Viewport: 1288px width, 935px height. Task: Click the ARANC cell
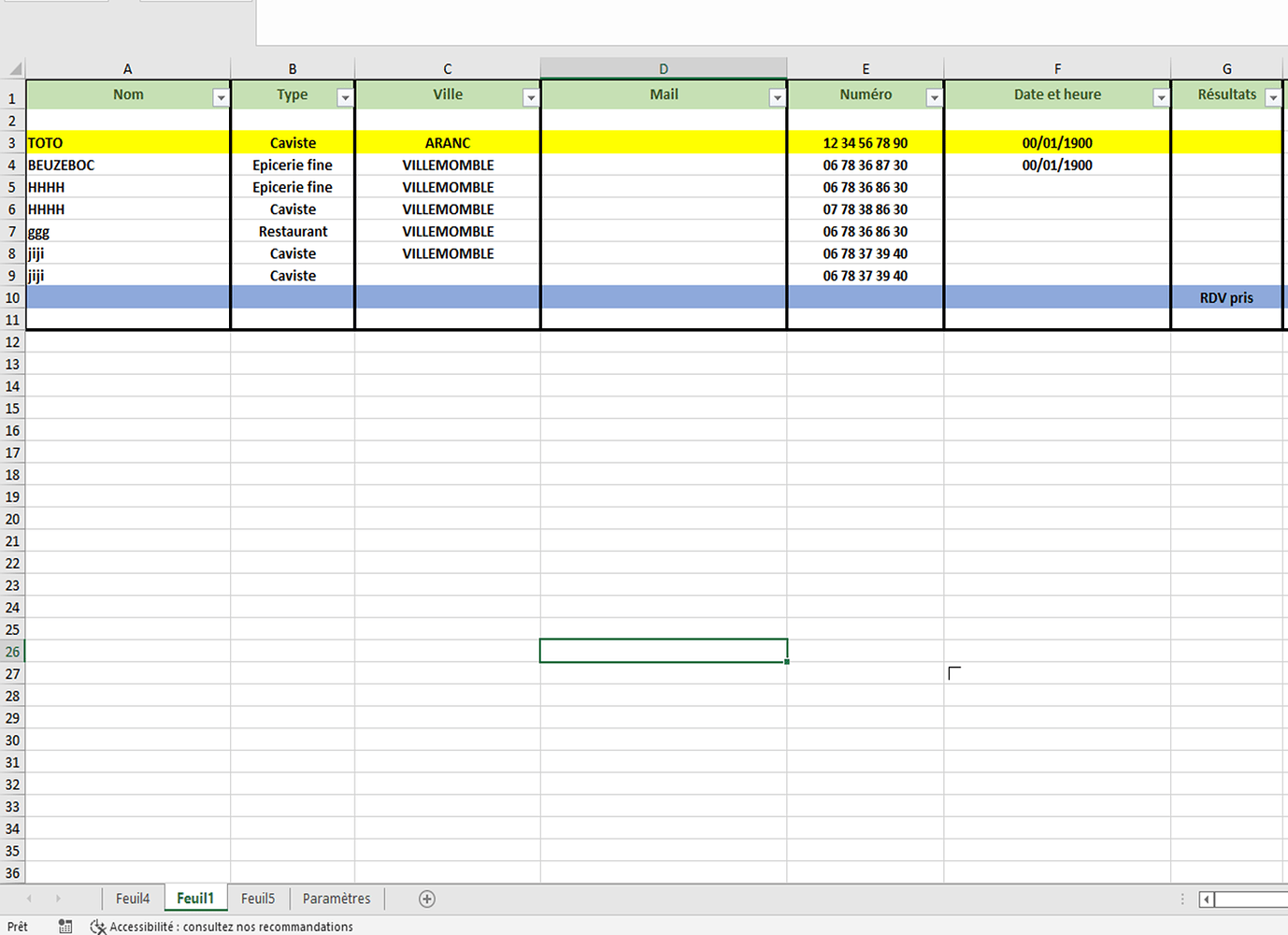coord(448,143)
